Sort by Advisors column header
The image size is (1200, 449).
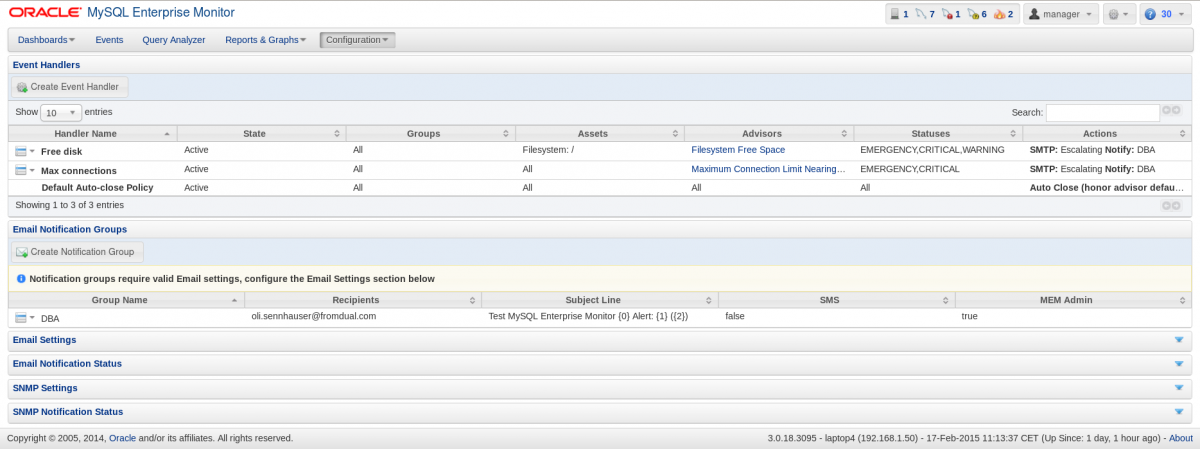point(769,133)
